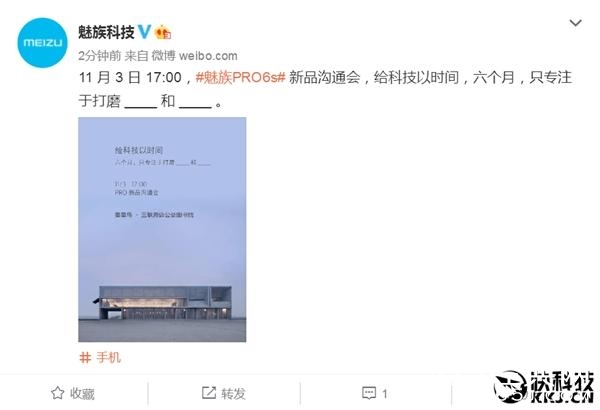This screenshot has width=600, height=410.
Task: Click the 2分钟前 timestamp
Action: (x=99, y=56)
